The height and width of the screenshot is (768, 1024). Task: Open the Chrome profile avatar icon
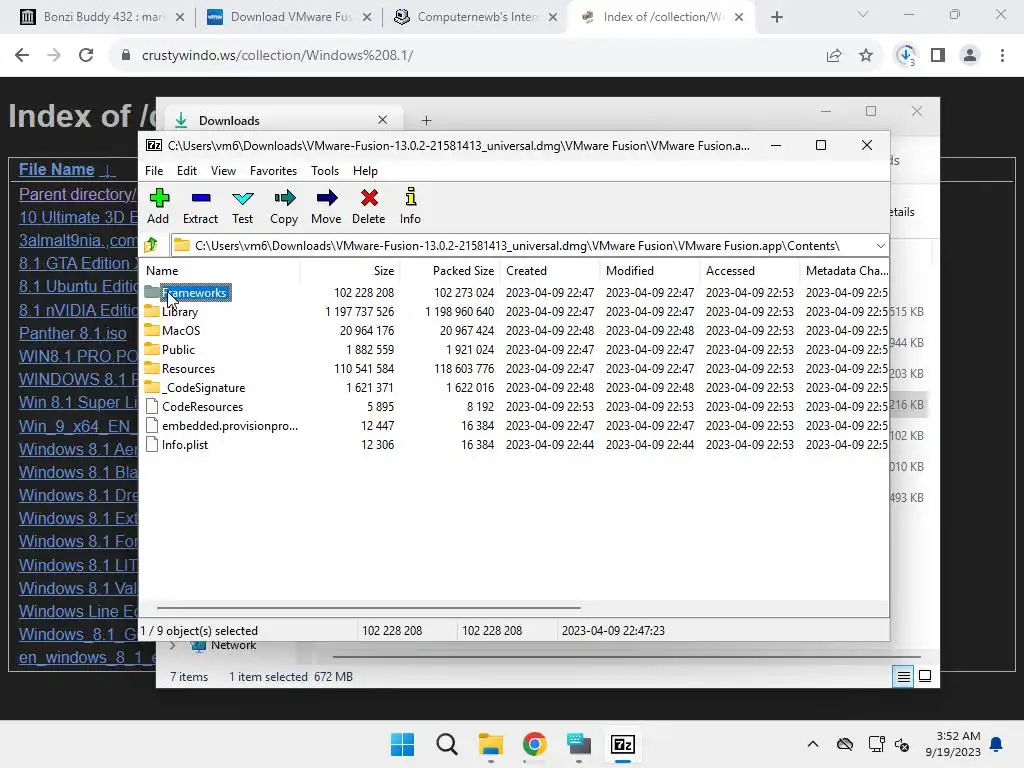[970, 56]
